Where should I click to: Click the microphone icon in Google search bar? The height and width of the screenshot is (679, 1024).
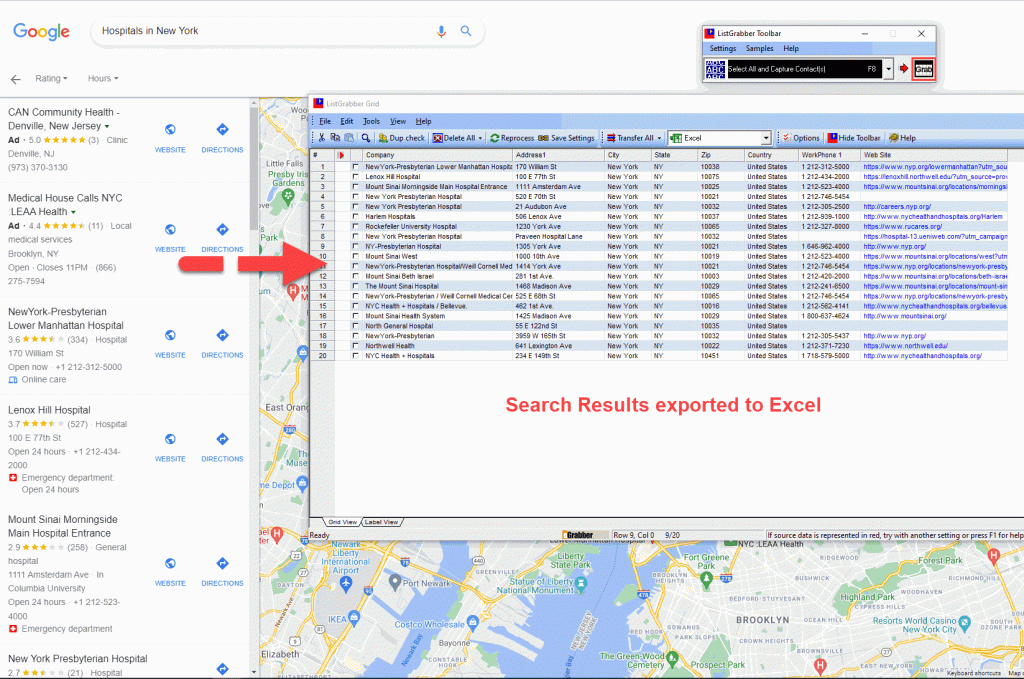tap(441, 31)
